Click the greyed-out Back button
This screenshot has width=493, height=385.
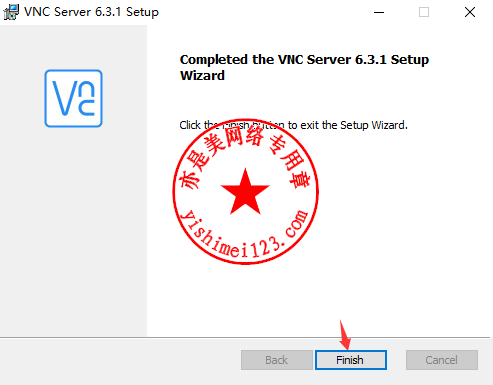coord(277,360)
